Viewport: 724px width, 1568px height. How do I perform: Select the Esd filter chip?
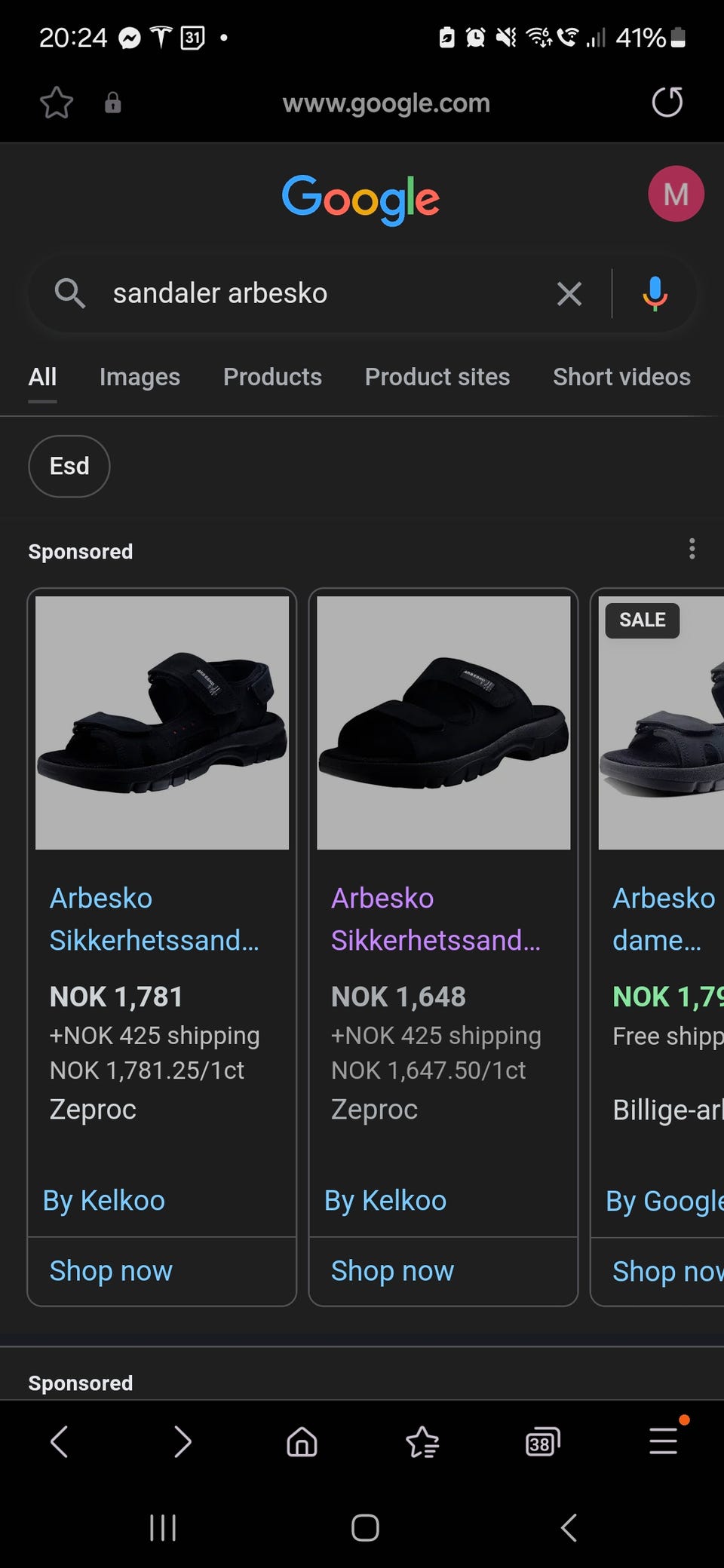click(x=69, y=466)
